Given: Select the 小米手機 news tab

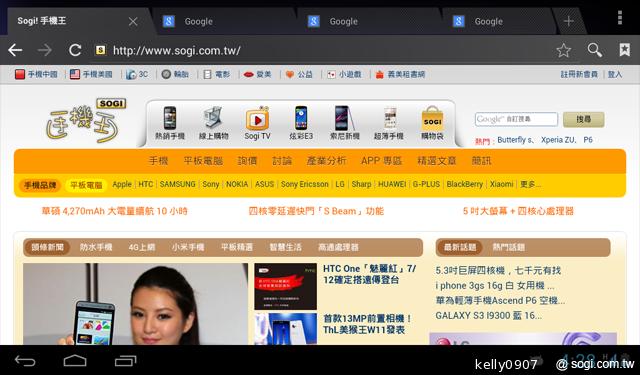Looking at the screenshot, I should 188,247.
